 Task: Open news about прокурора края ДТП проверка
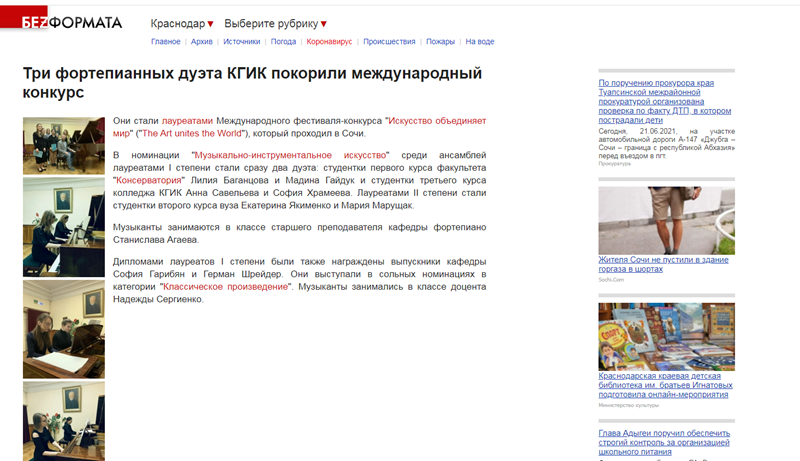[665, 101]
